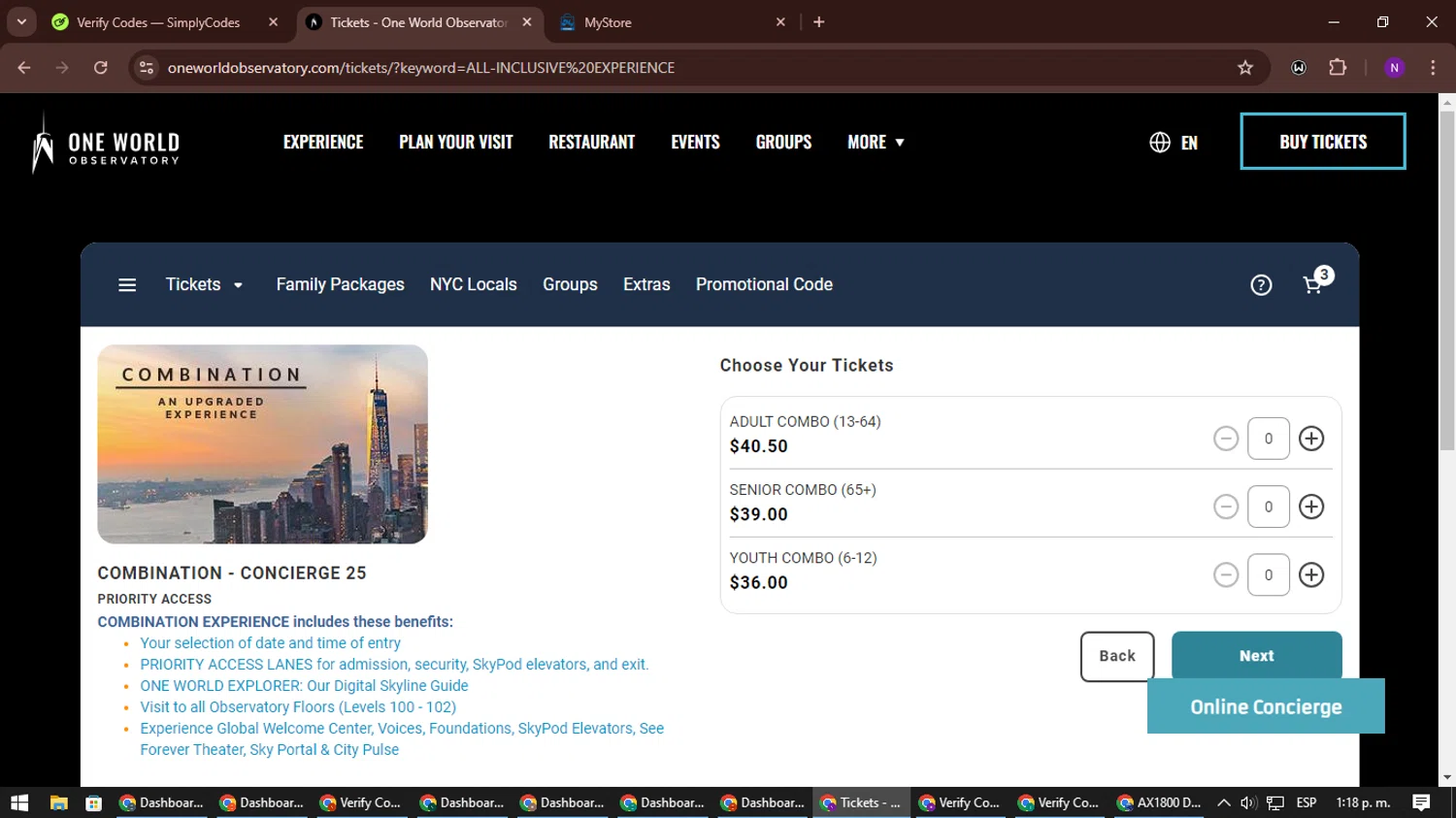Open the tab search dropdown arrow
1456x818 pixels.
(20, 21)
